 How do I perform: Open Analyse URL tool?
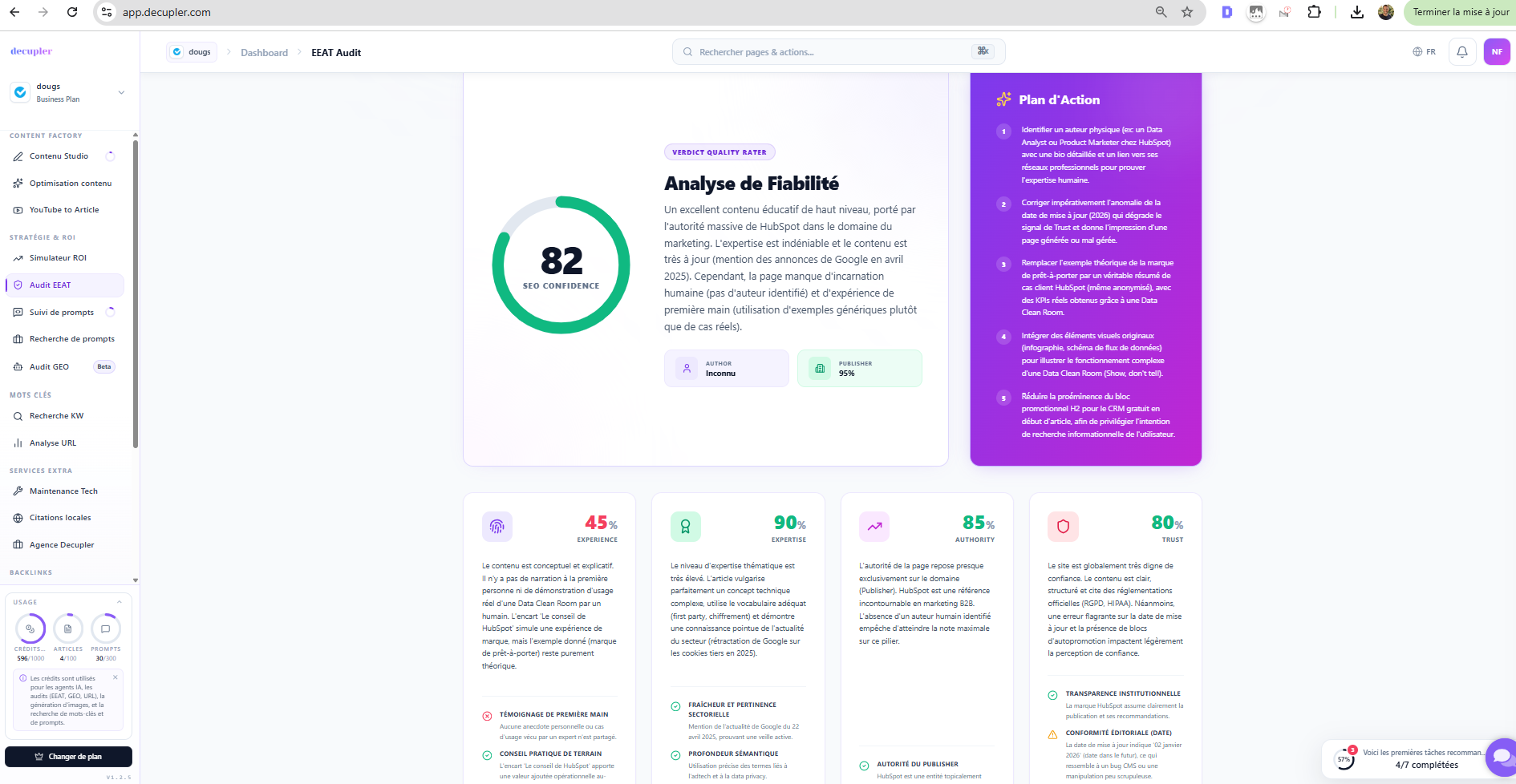[64, 443]
